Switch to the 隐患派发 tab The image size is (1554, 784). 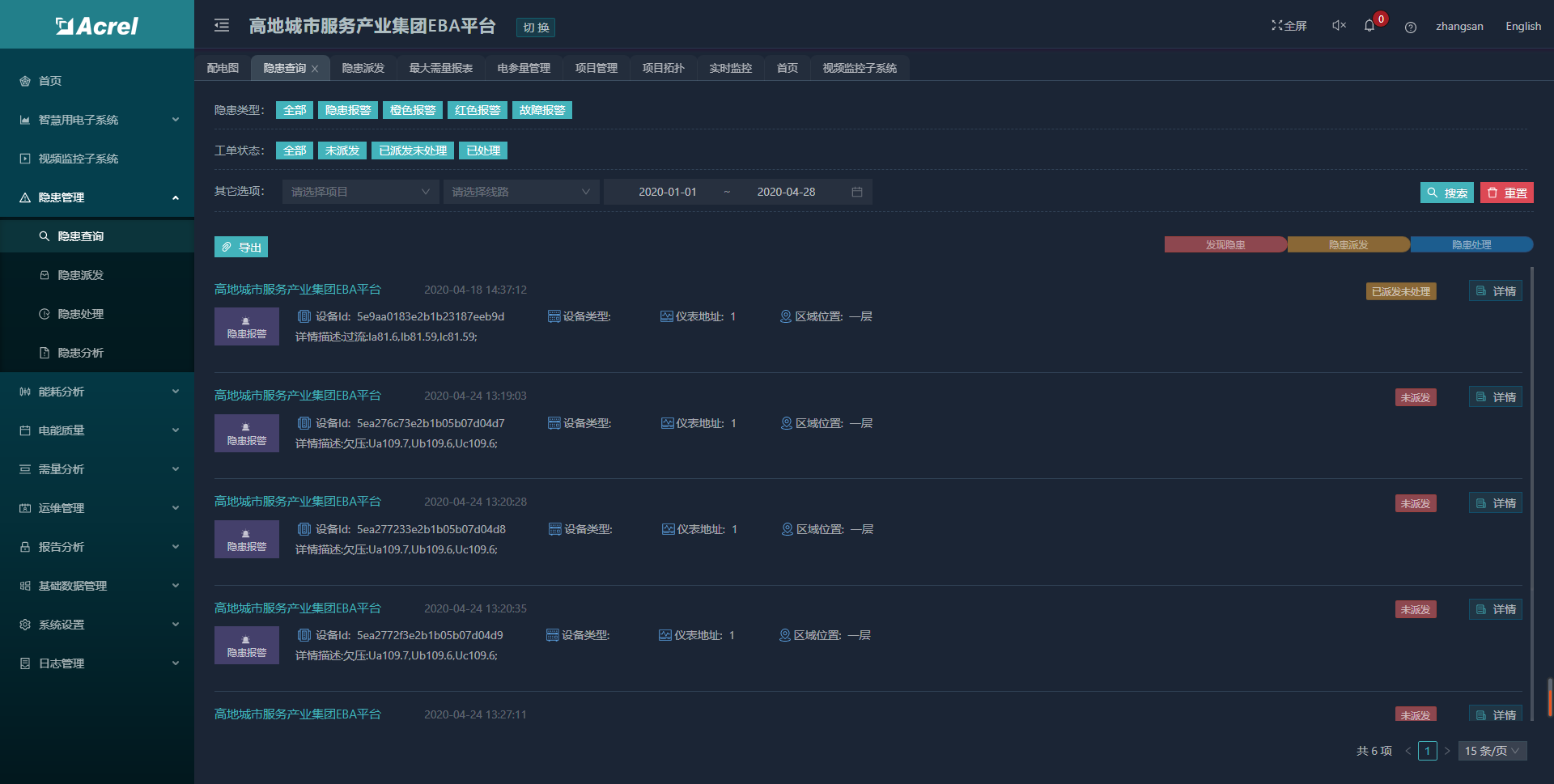point(363,68)
